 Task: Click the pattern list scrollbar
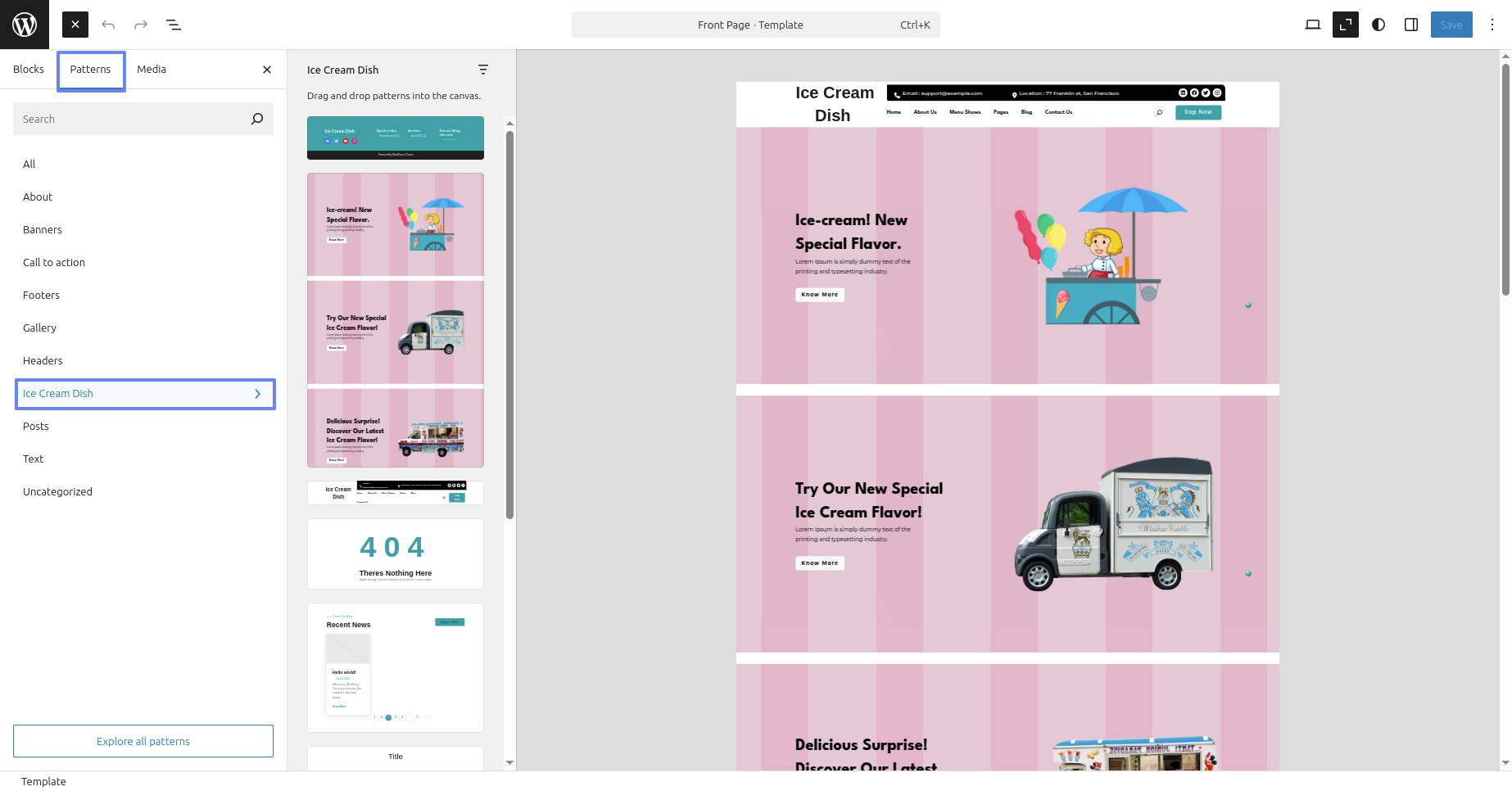[509, 325]
